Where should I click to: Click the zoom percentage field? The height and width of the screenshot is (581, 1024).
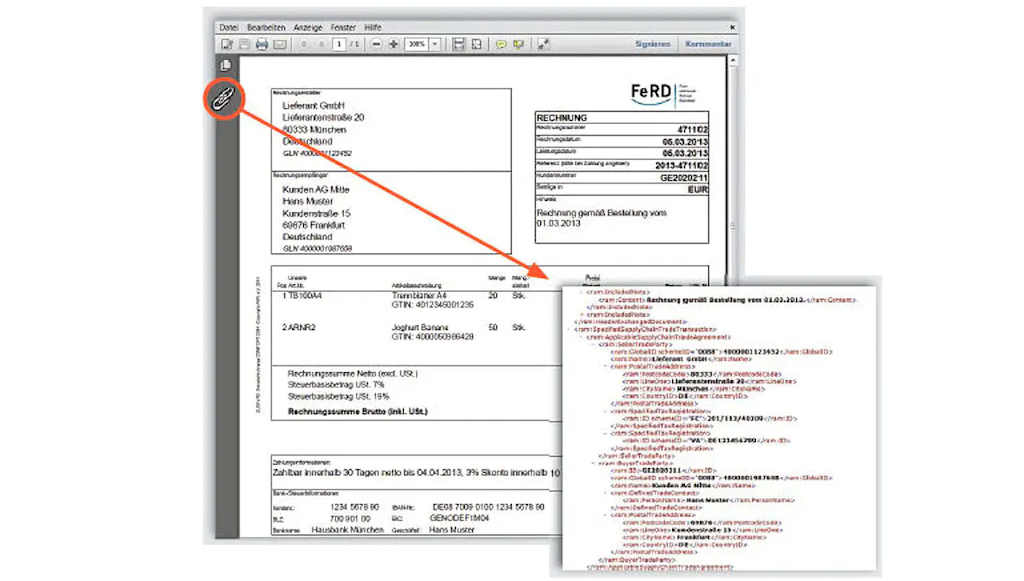pyautogui.click(x=417, y=44)
